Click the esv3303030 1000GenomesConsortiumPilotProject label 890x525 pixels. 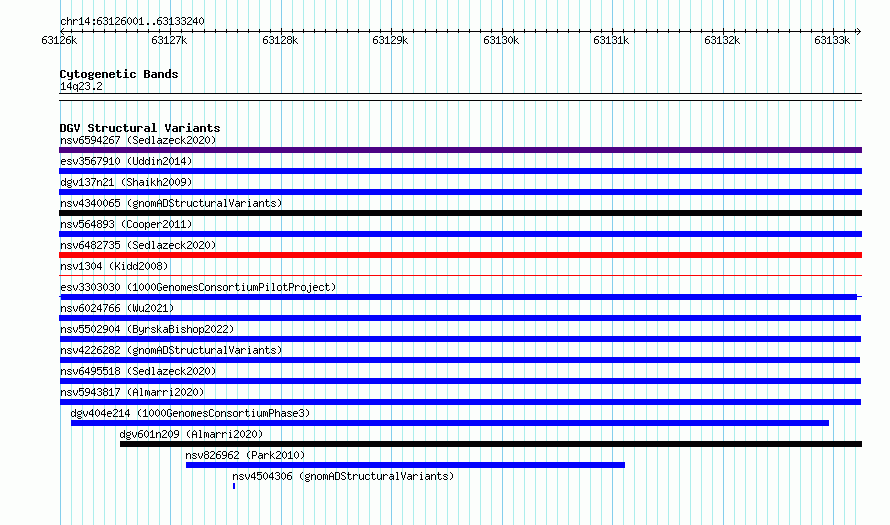point(198,287)
